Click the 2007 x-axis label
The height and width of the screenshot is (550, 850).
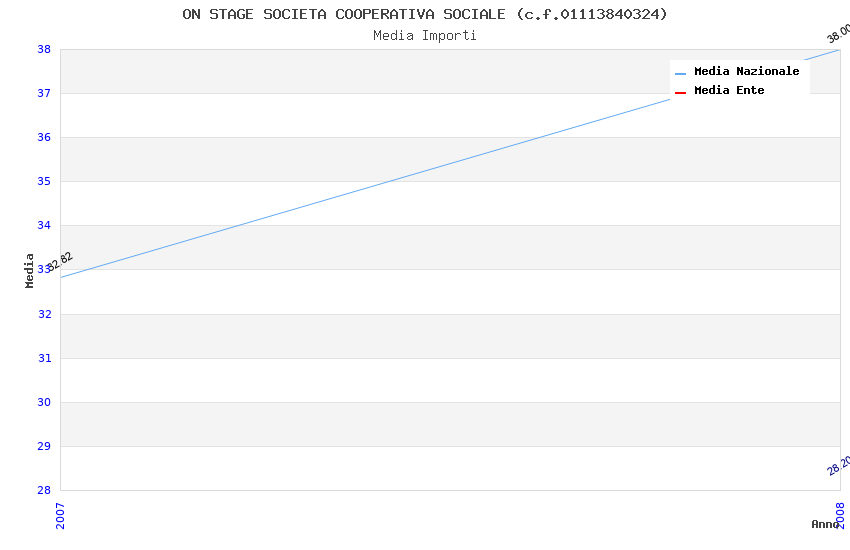[60, 516]
